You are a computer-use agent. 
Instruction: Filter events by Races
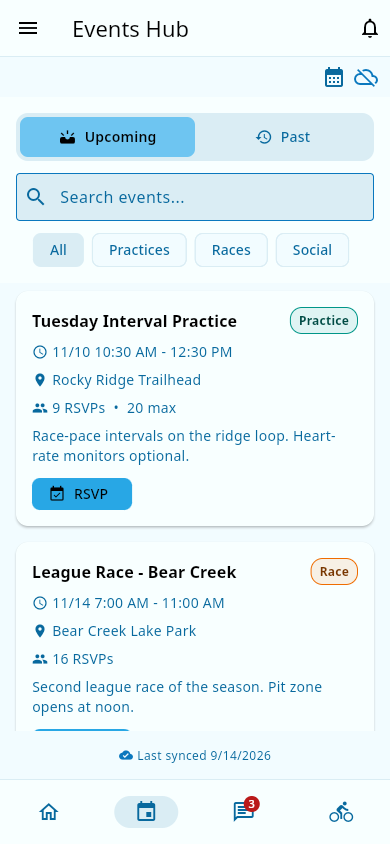pos(231,250)
